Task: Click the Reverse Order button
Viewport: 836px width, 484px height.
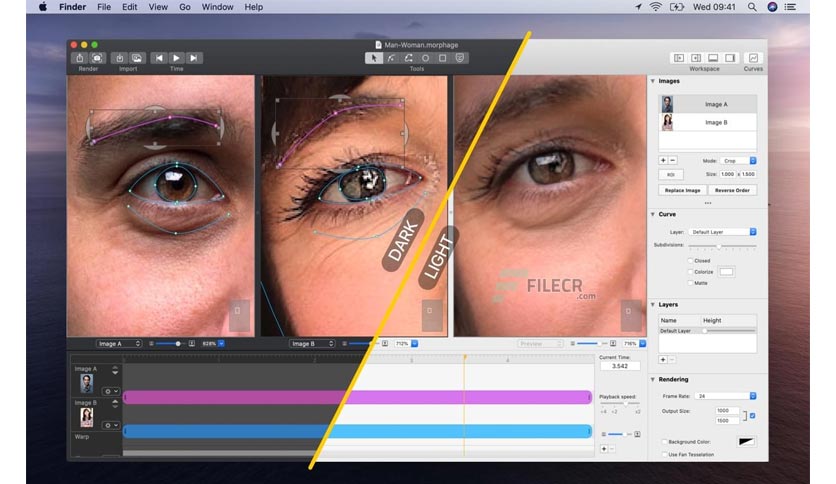Action: point(732,190)
